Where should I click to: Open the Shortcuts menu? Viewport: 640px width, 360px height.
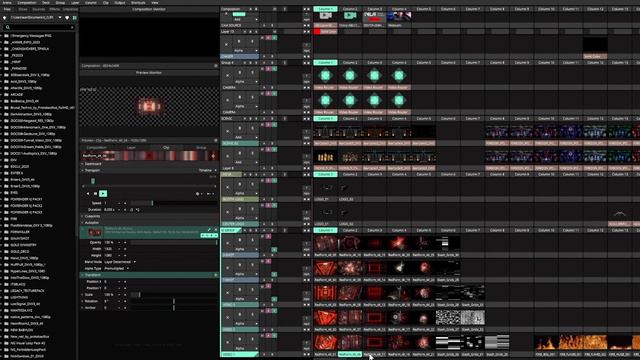[x=138, y=2]
